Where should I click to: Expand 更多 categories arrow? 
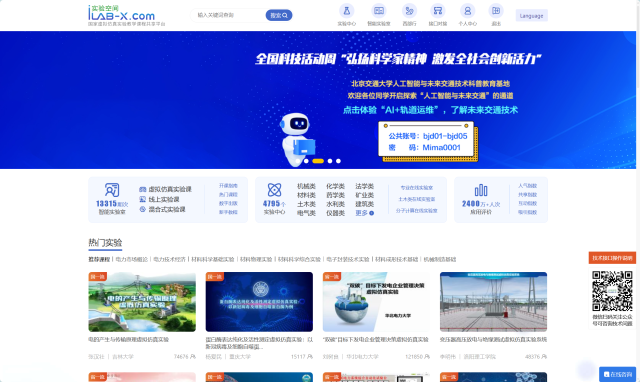coord(371,213)
